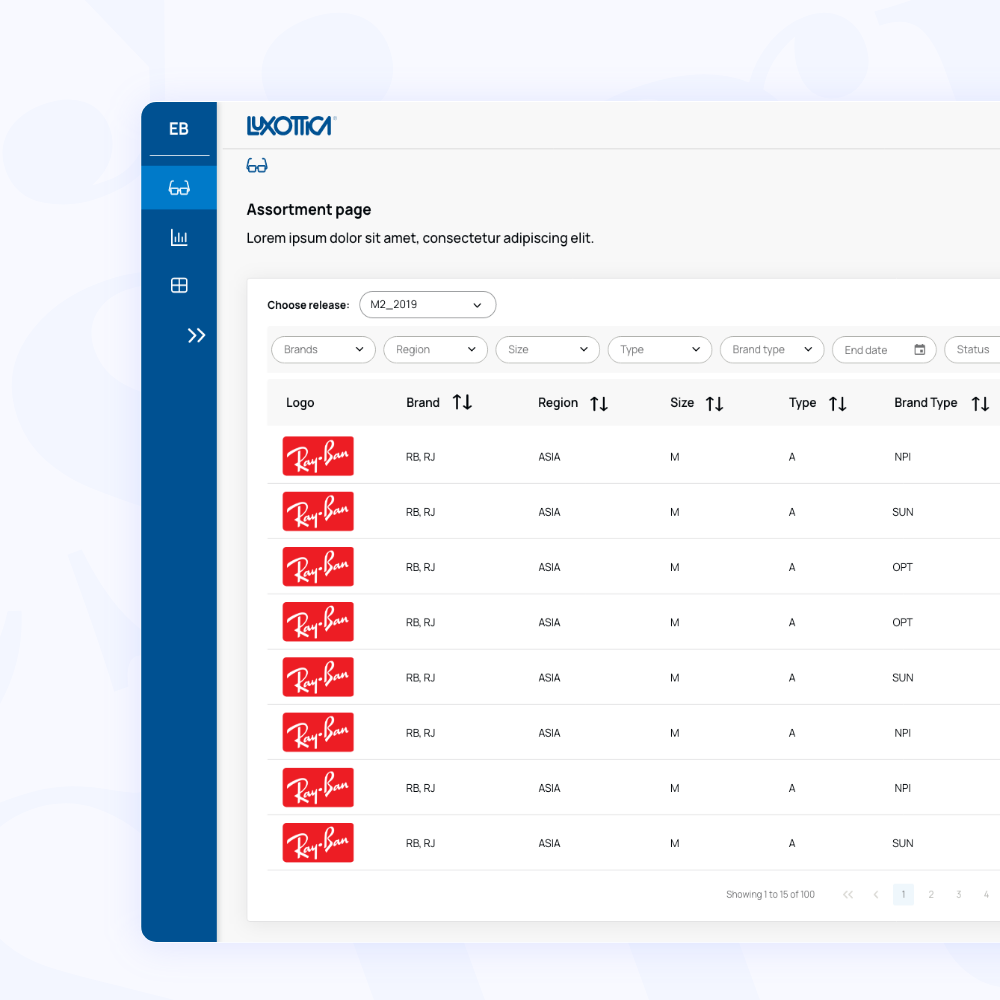This screenshot has width=1000, height=1000.
Task: Go to pagination page 4
Action: pyautogui.click(x=986, y=894)
